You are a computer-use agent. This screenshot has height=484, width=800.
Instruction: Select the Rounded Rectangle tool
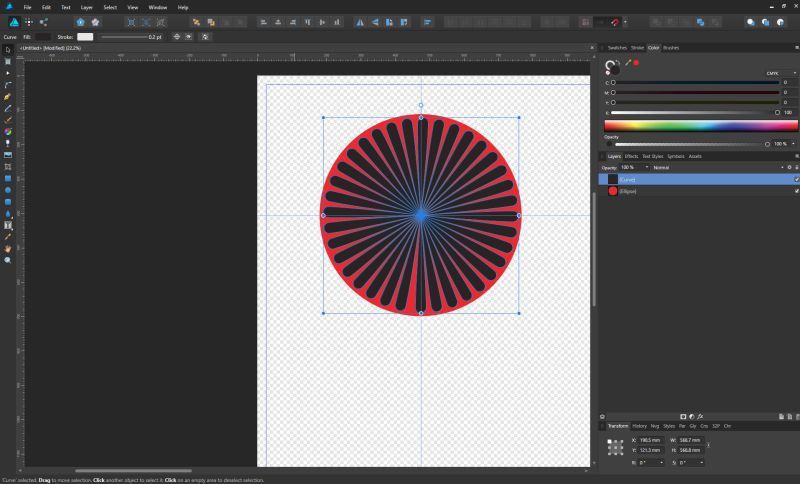8,202
